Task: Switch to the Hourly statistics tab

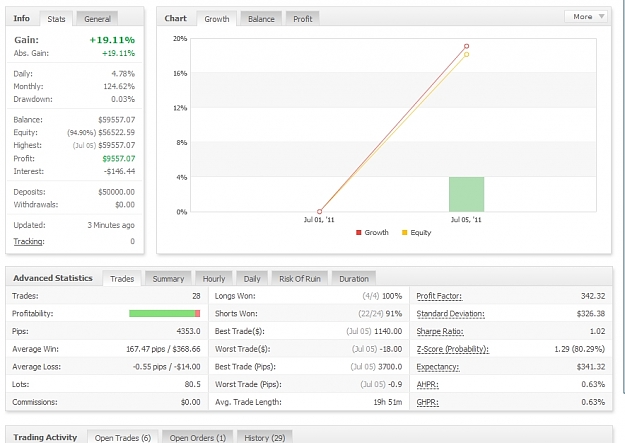Action: point(214,279)
